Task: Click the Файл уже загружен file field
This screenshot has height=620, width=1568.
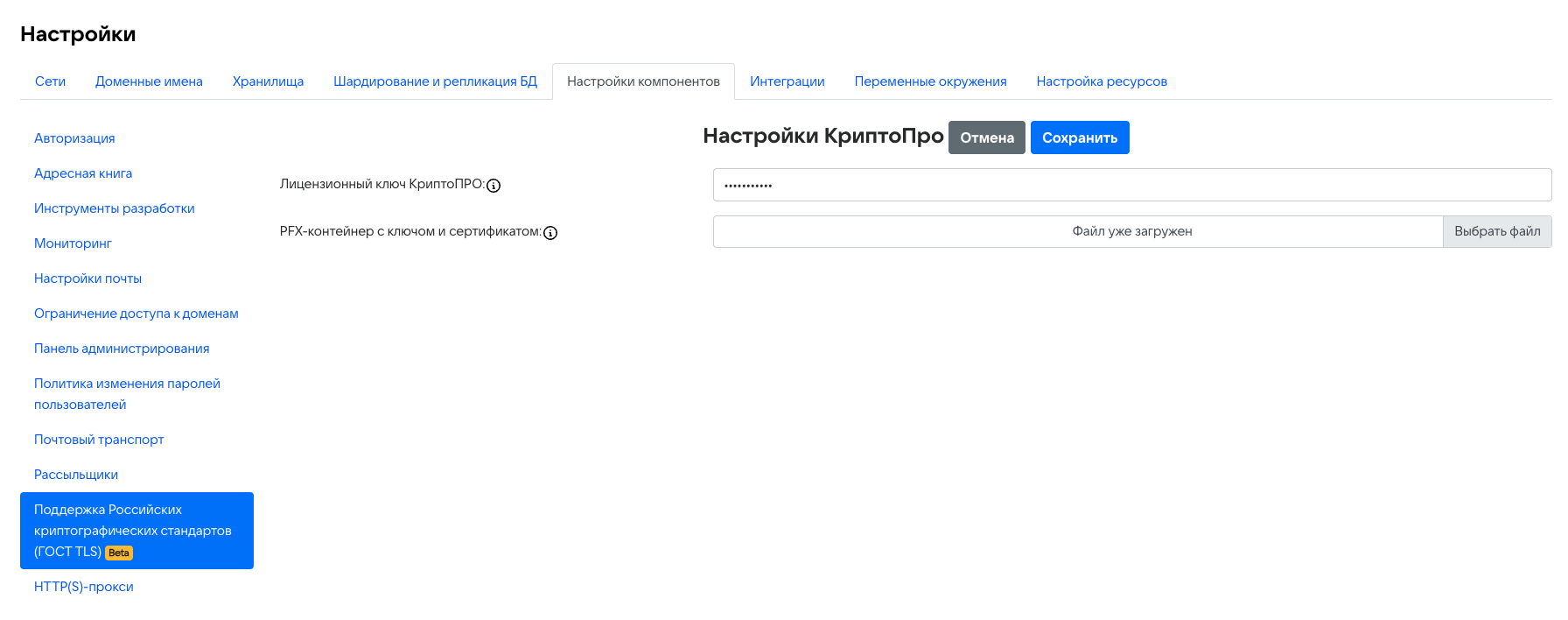Action: click(x=1078, y=231)
